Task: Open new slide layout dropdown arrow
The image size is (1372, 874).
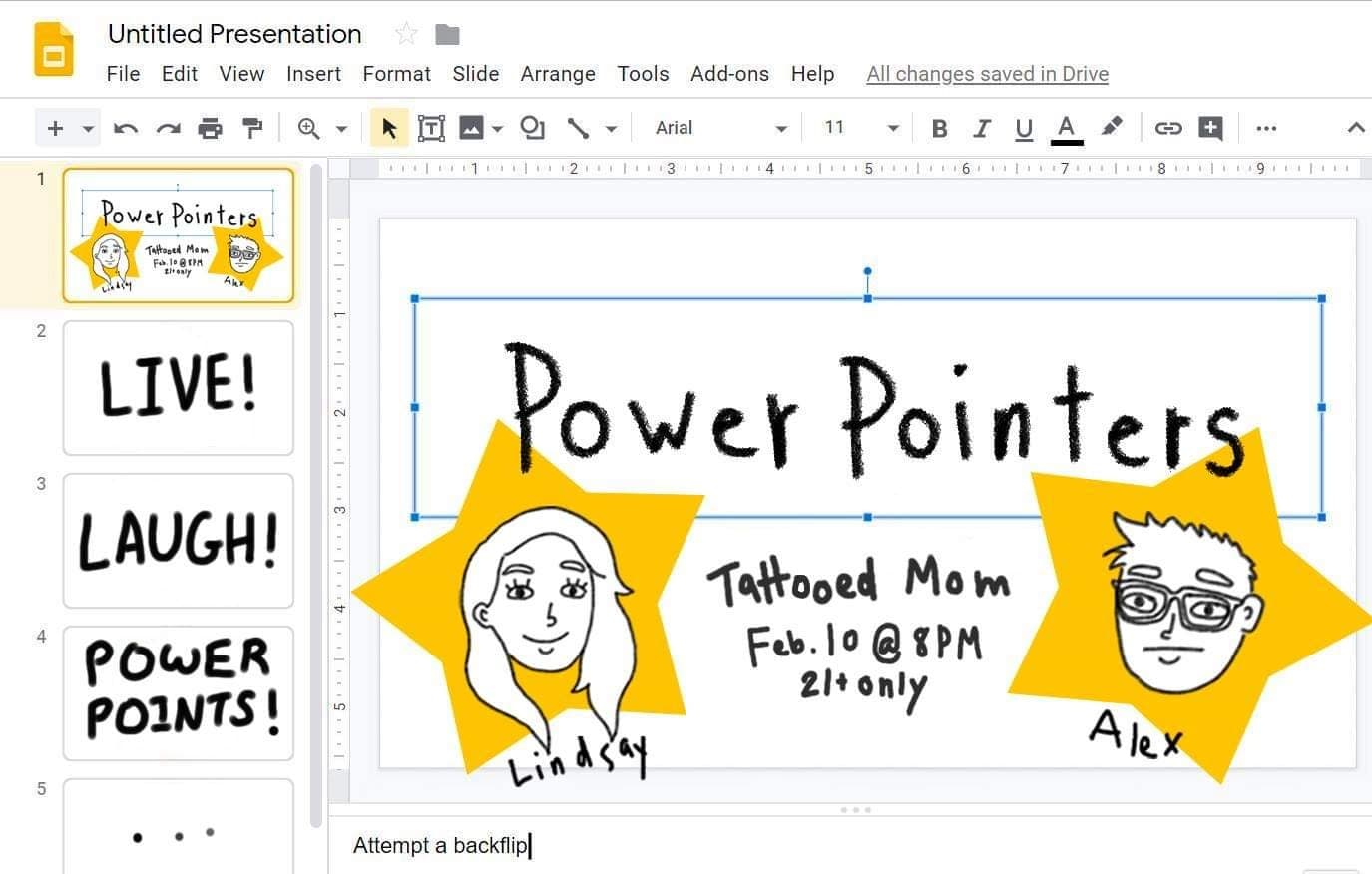Action: coord(88,129)
